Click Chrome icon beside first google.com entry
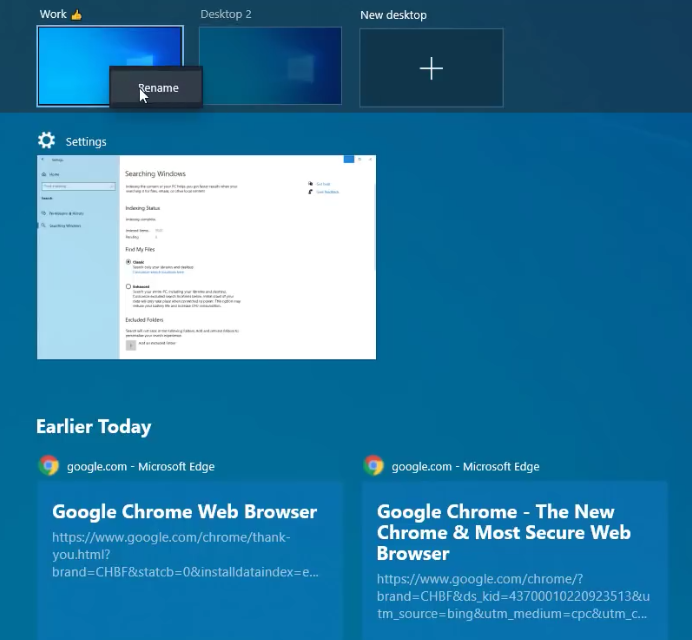This screenshot has height=640, width=692. [49, 466]
